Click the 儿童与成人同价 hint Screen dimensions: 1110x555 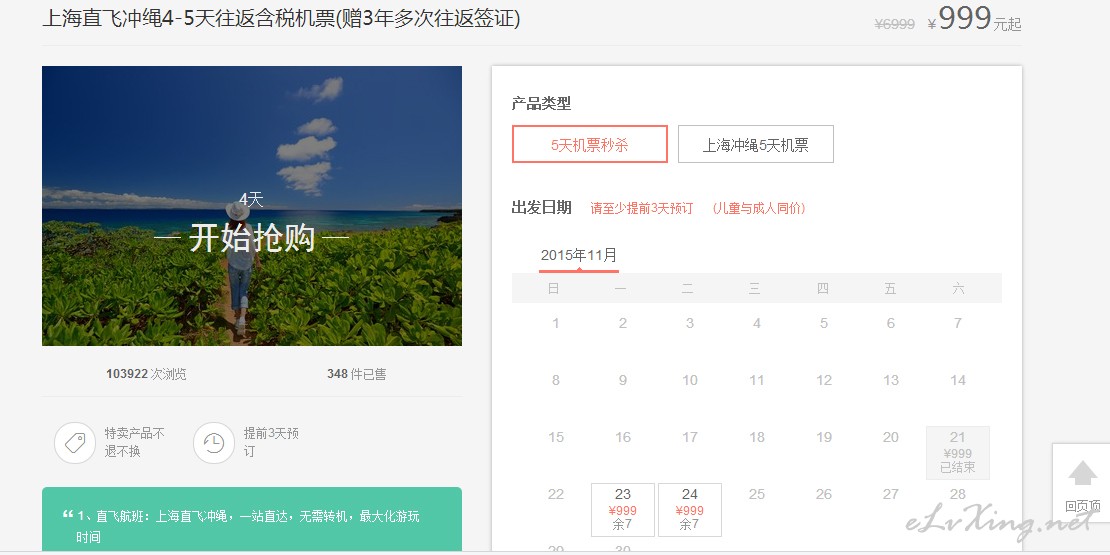point(759,209)
